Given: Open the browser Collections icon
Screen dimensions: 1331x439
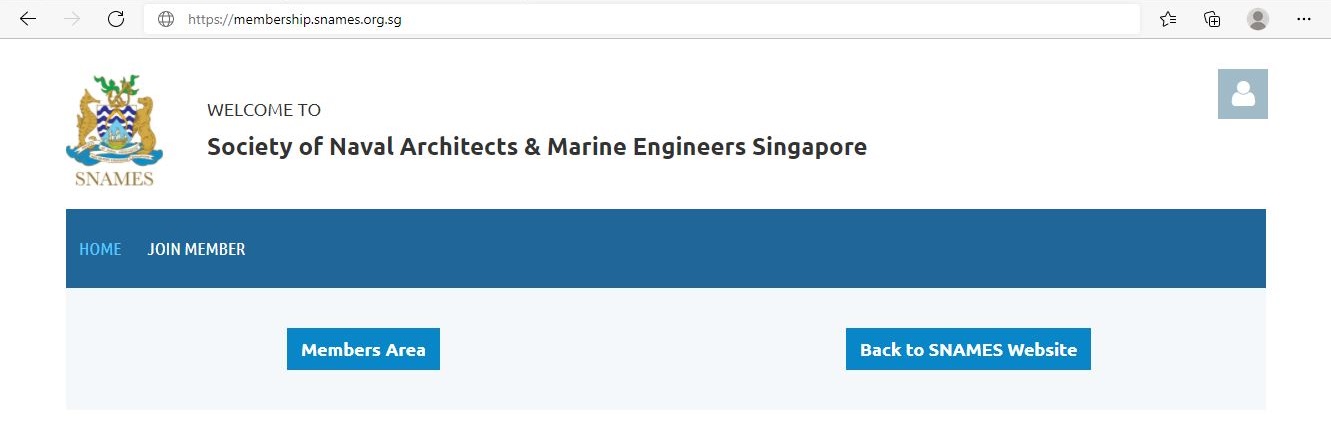Looking at the screenshot, I should [1212, 19].
